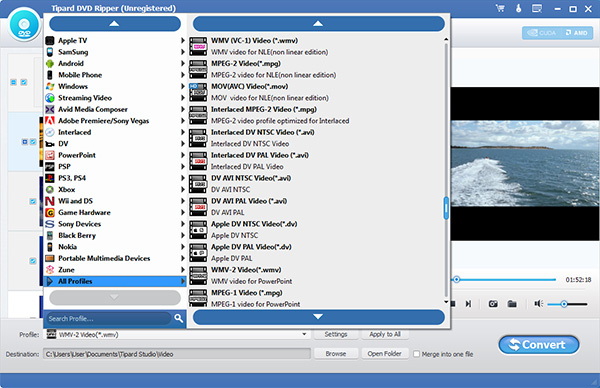Click the Destination path field

[x=177, y=354]
